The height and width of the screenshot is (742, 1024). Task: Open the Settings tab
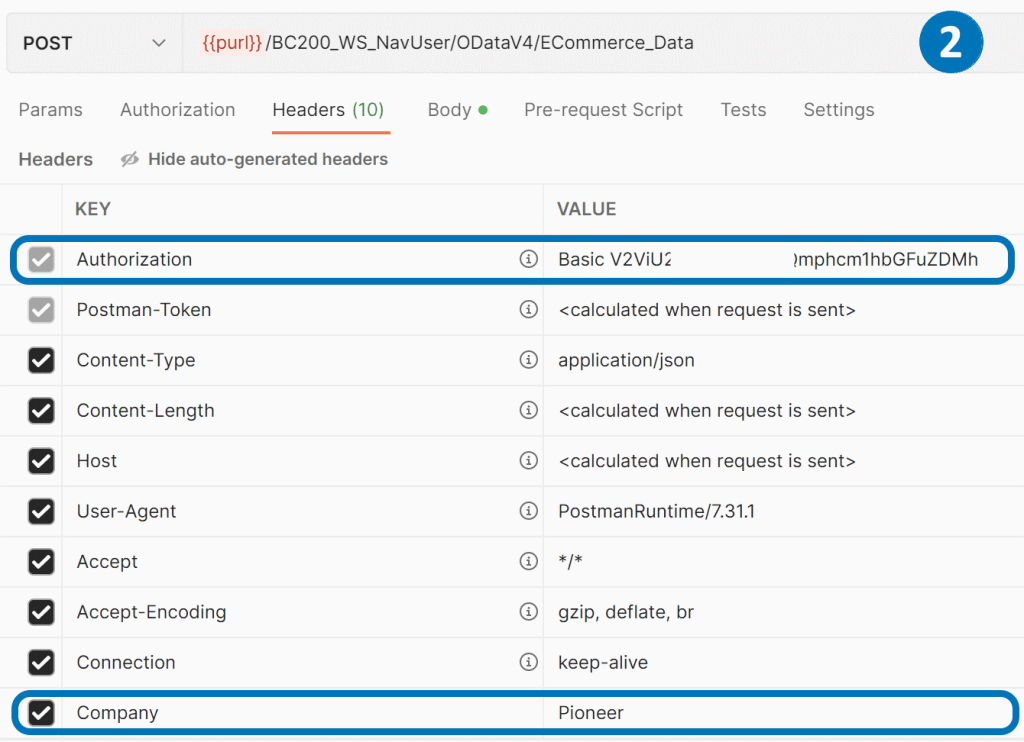(838, 110)
